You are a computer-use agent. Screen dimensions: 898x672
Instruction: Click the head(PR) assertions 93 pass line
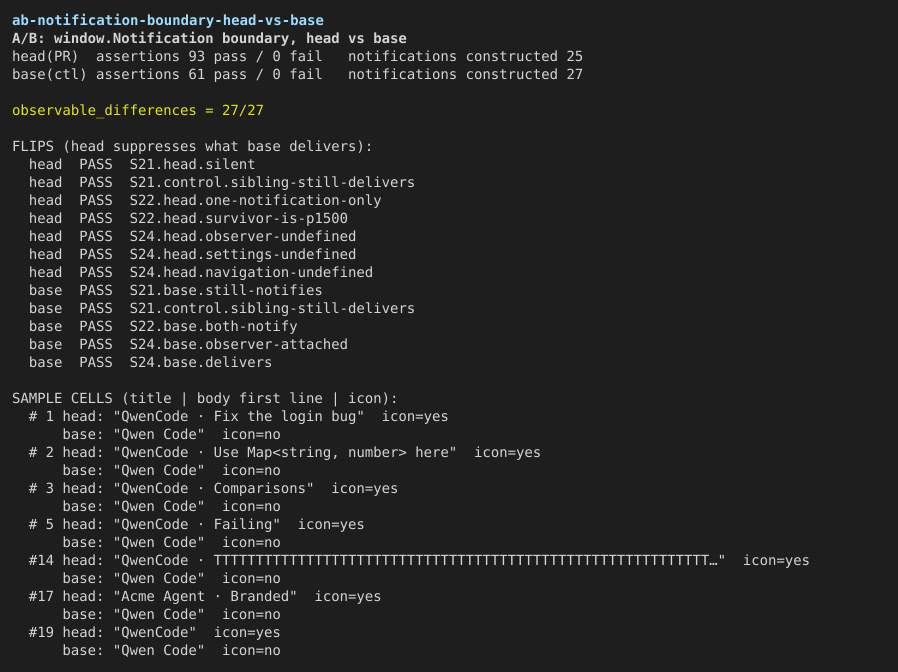coord(297,57)
